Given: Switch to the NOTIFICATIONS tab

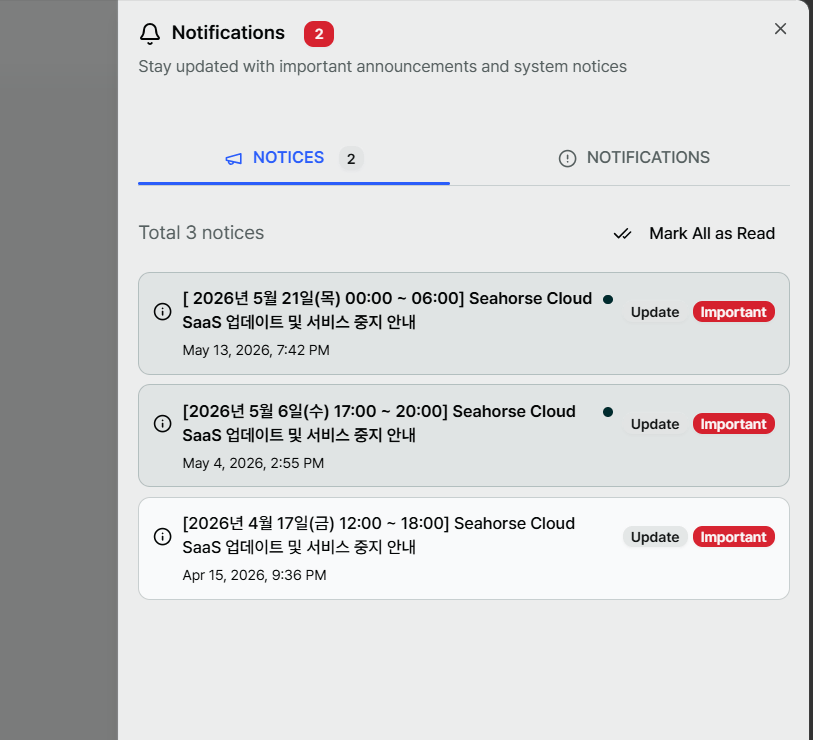Looking at the screenshot, I should pyautogui.click(x=634, y=158).
